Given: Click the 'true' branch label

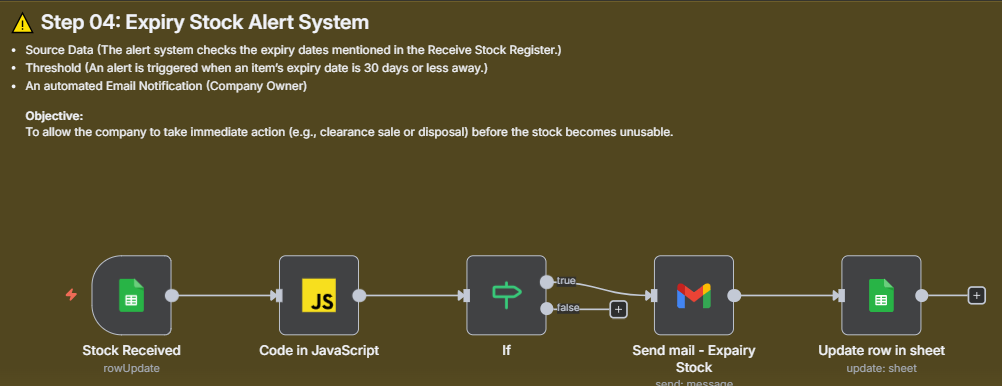Looking at the screenshot, I should point(566,281).
